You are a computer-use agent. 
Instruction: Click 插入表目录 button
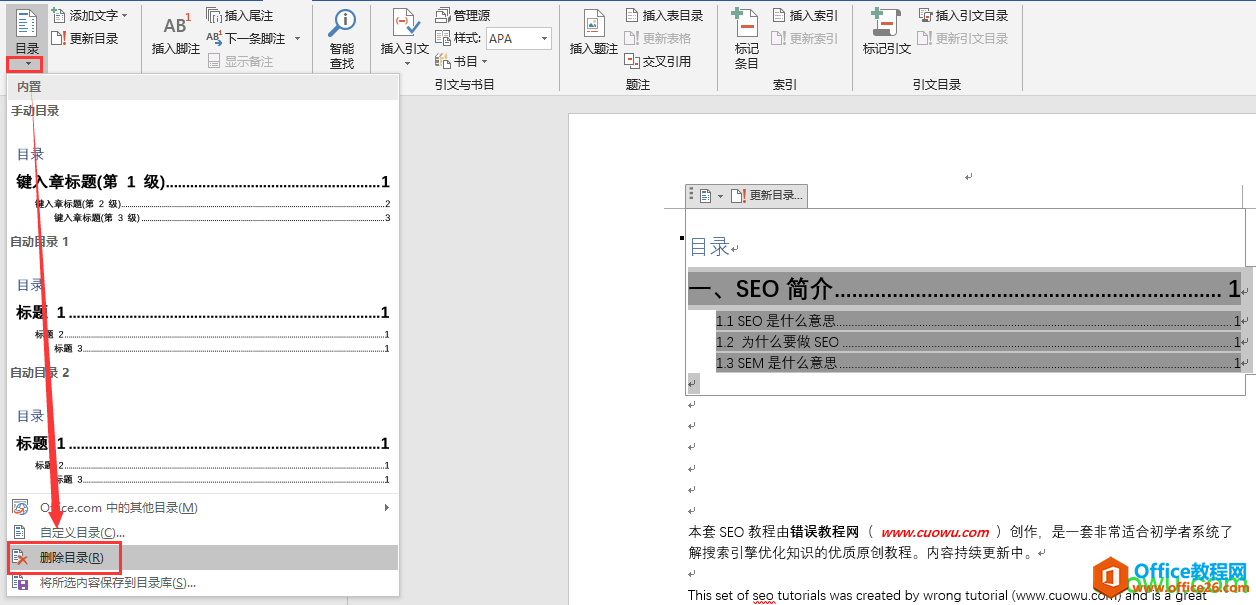665,15
